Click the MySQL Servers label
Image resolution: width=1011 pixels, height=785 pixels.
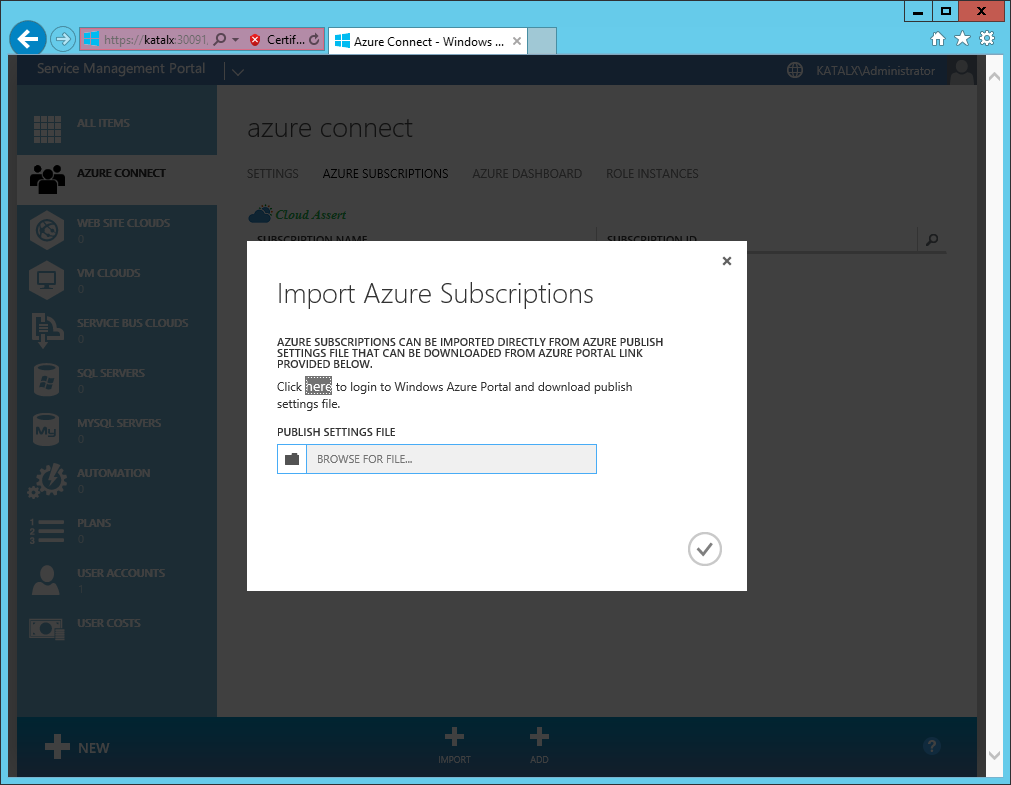pos(119,422)
